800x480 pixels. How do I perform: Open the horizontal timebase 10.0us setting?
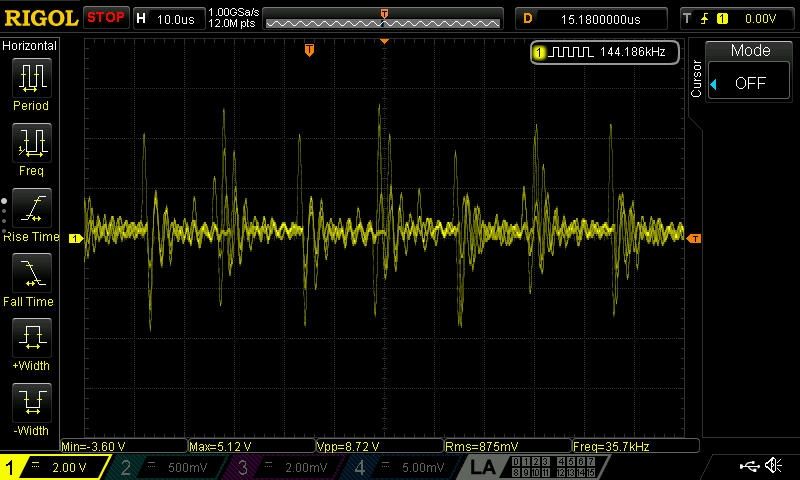168,19
